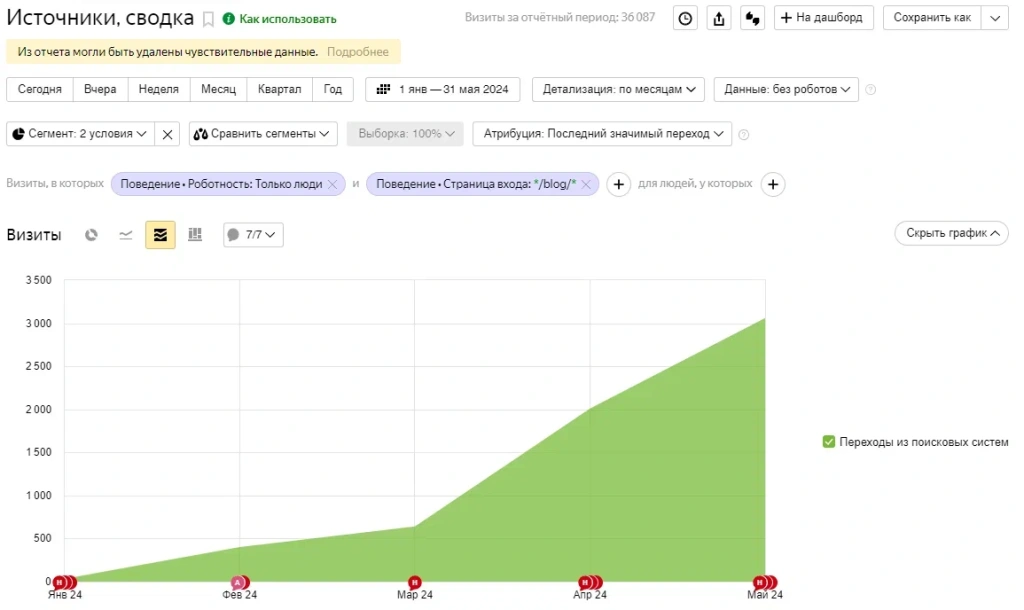Switch to the bar column chart icon
Viewport: 1024px width, 610px height.
point(195,235)
